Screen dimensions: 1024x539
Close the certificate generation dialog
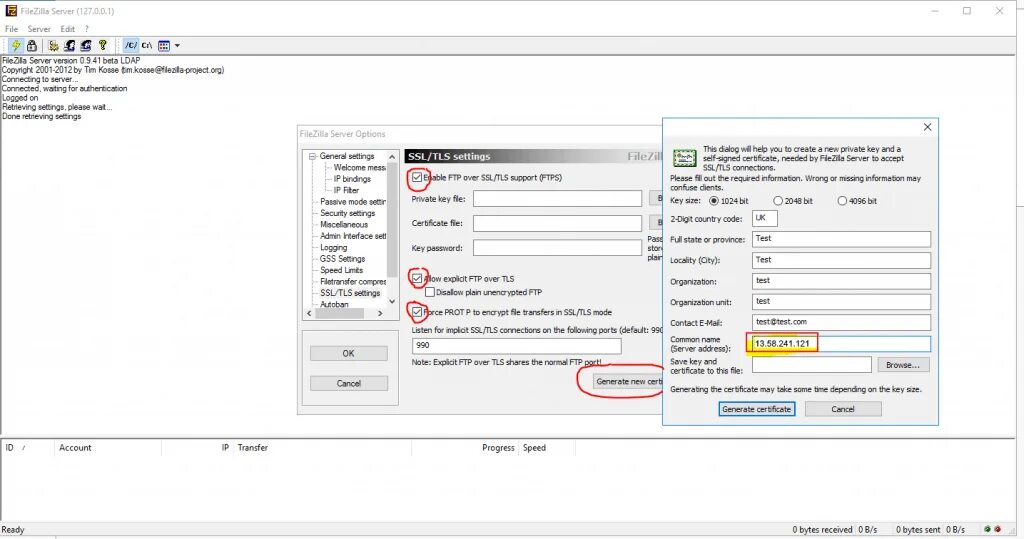pyautogui.click(x=927, y=127)
